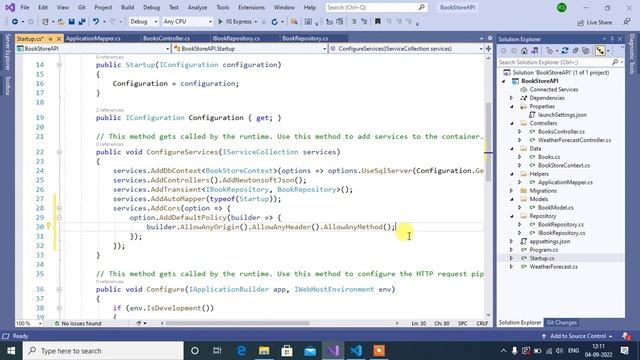The image size is (640, 360).
Task: Click the Undo icon in the toolbar
Action: (96, 22)
